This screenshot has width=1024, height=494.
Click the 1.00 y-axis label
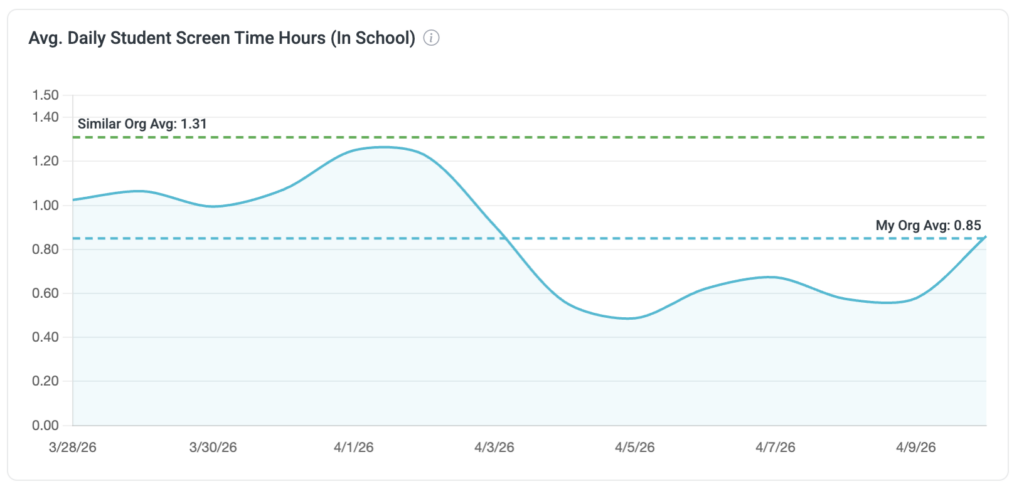pos(46,205)
